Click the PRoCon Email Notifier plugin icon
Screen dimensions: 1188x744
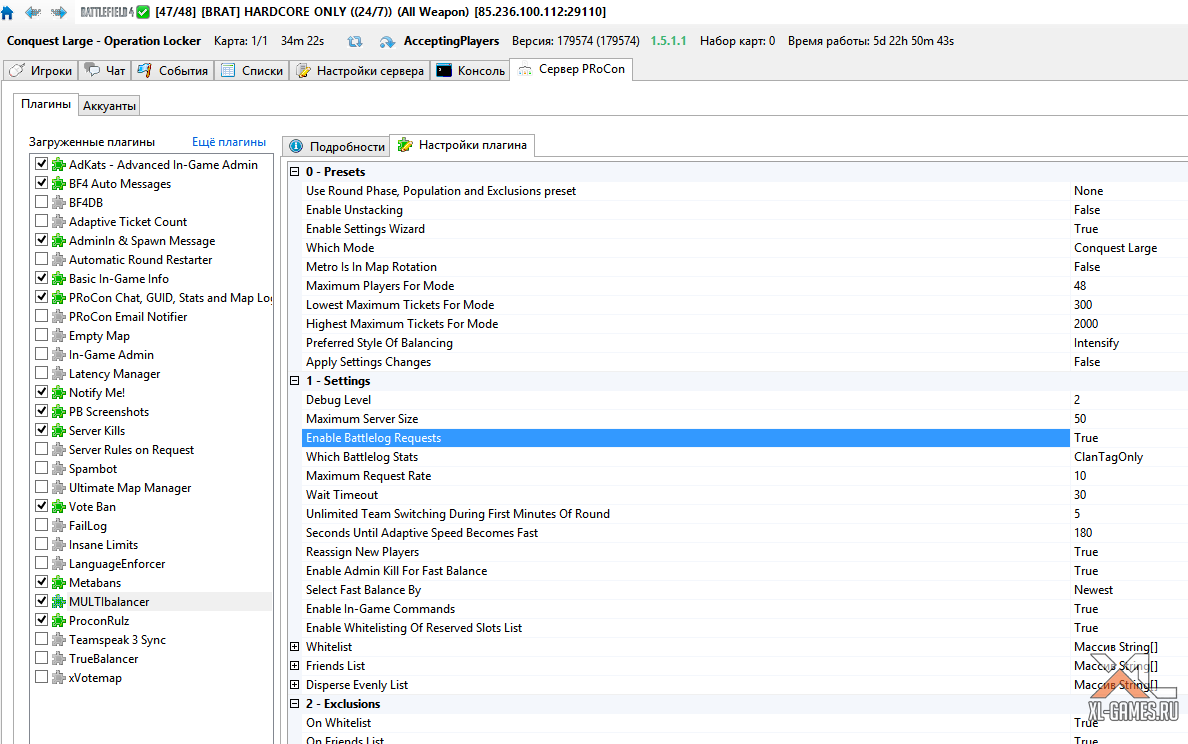pos(58,317)
